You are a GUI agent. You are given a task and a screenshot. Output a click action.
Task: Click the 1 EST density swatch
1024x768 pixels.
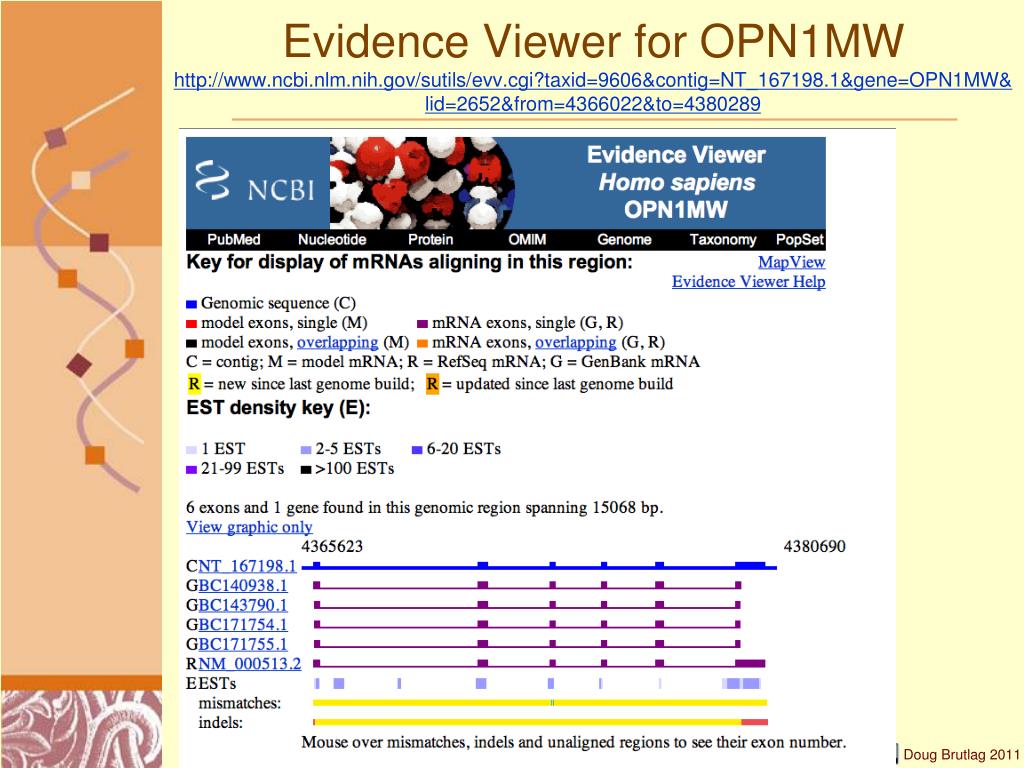click(x=191, y=450)
